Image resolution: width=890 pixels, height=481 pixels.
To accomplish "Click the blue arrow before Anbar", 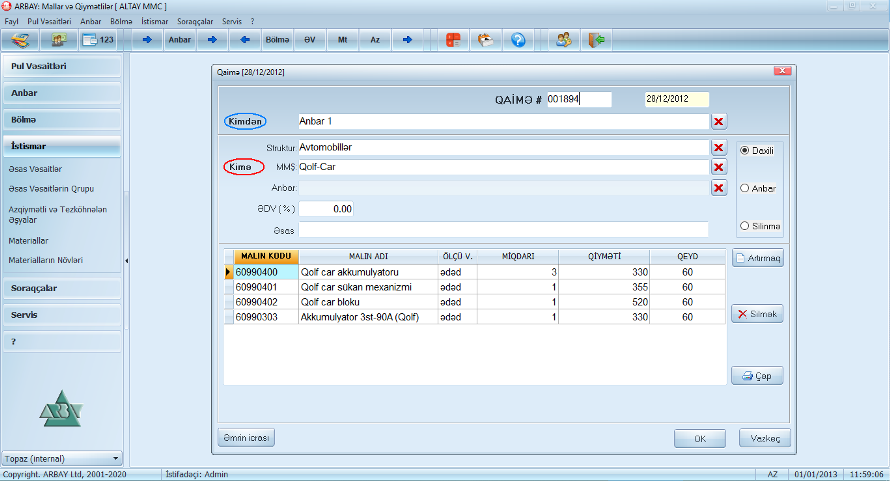I will [147, 40].
